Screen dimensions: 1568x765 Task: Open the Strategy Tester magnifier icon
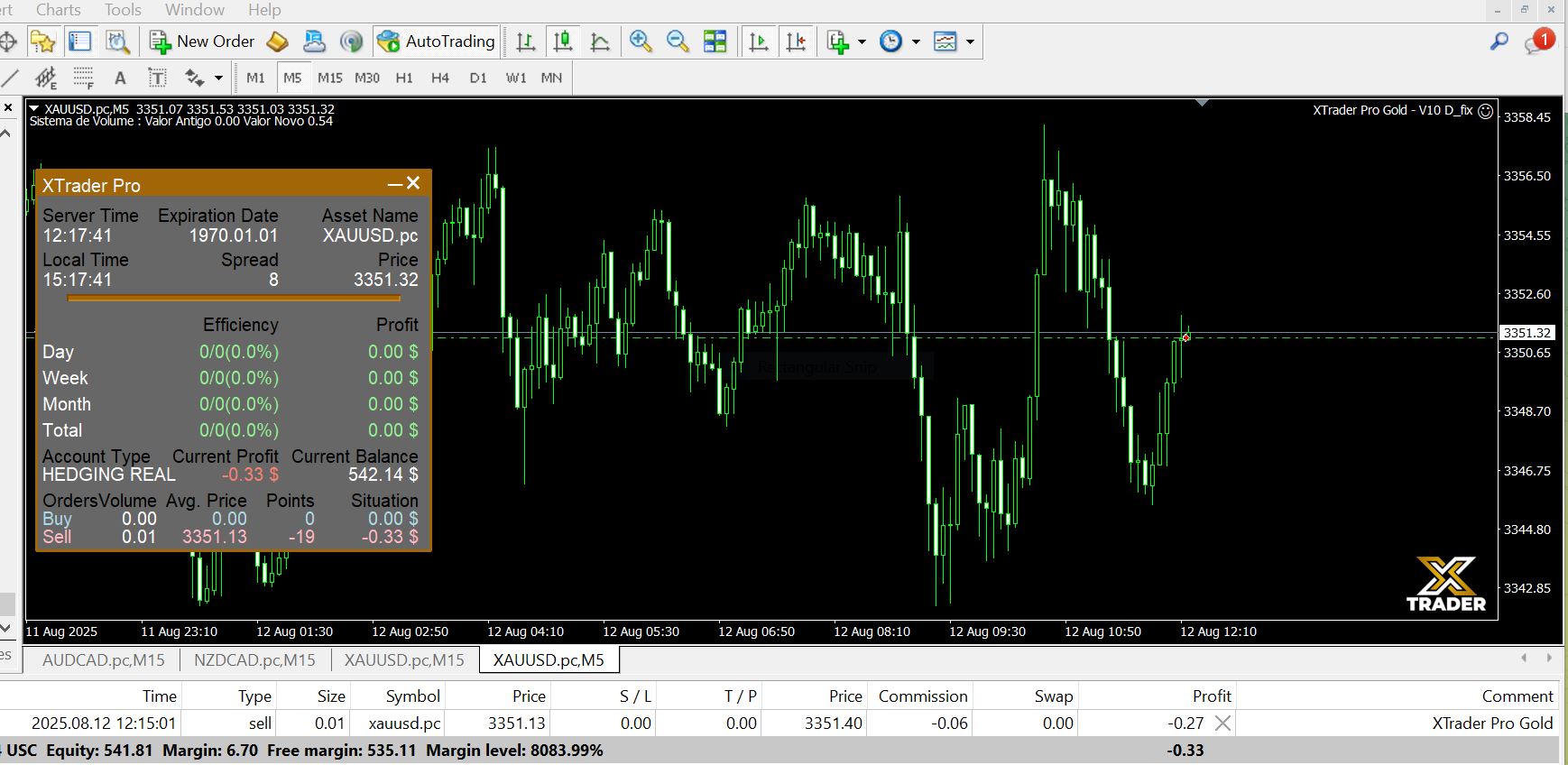(x=117, y=41)
